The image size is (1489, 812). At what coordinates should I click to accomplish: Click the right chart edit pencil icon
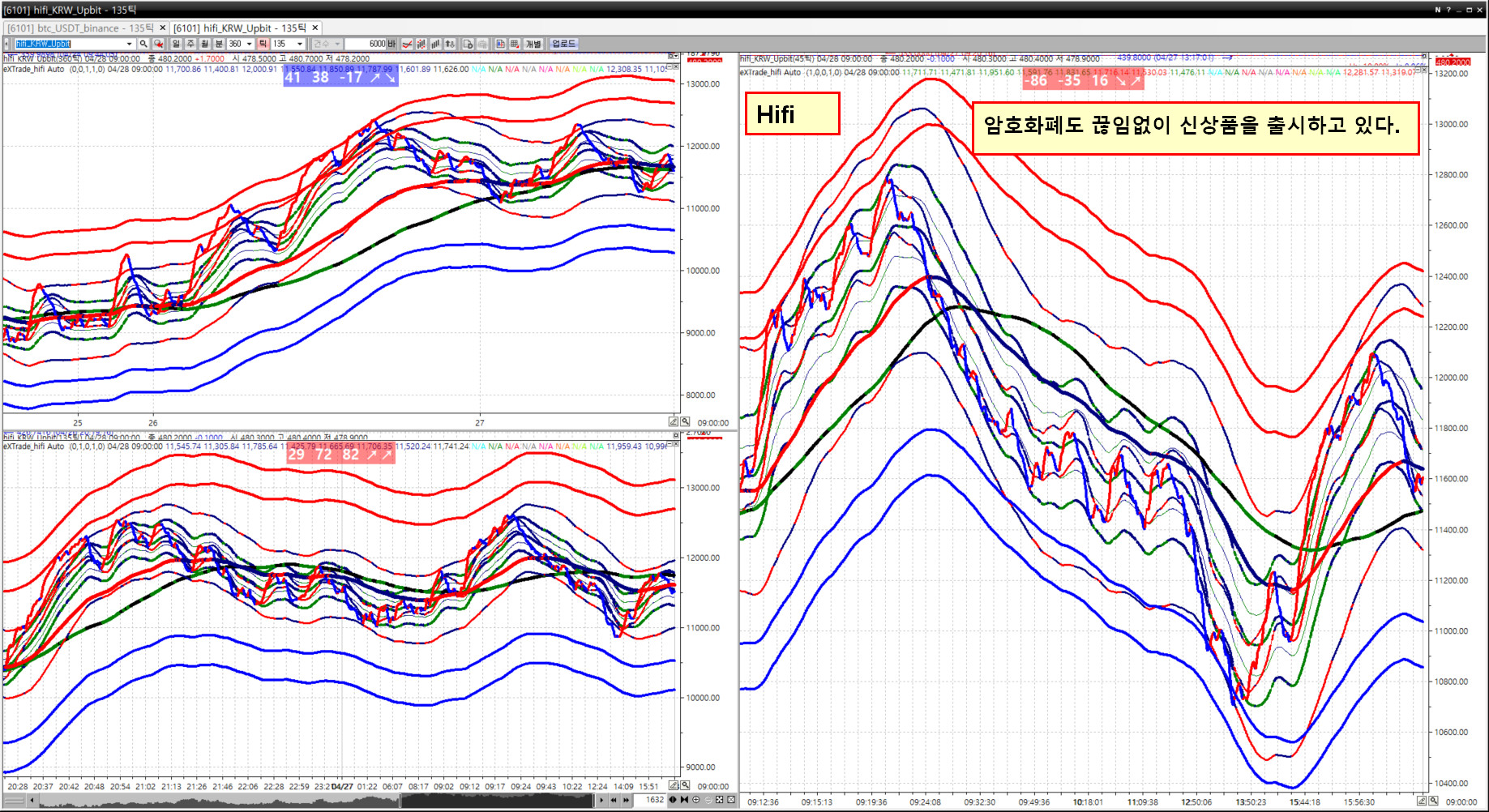tap(1422, 801)
